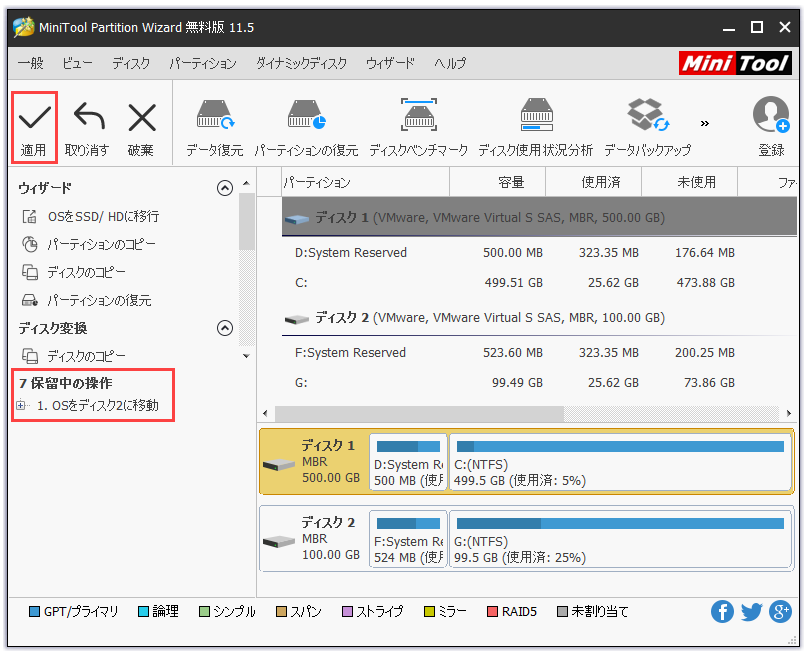This screenshot has height=655, width=808.
Task: Click the MiniTool logo
Action: pos(735,63)
